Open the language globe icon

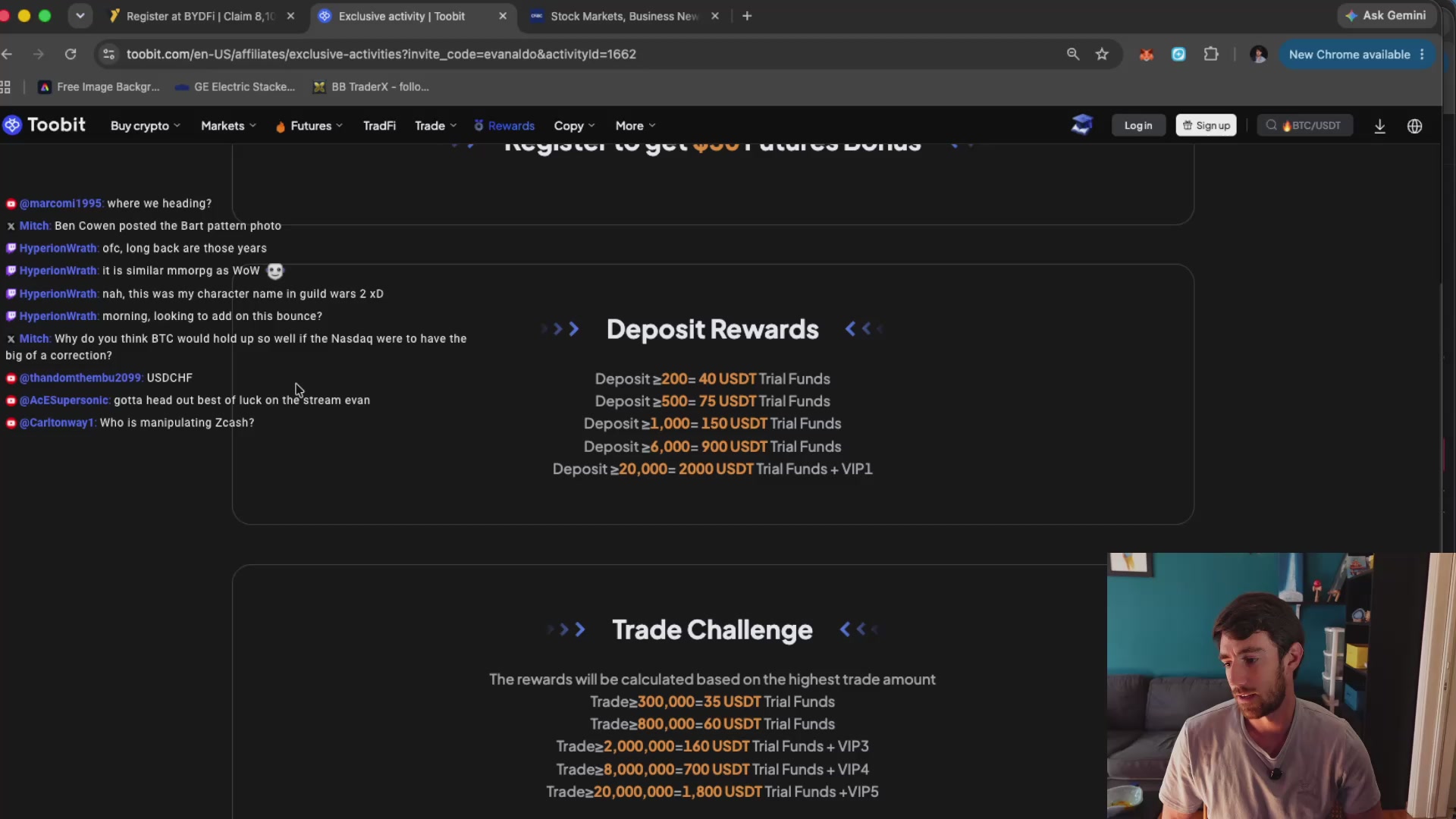[x=1414, y=126]
